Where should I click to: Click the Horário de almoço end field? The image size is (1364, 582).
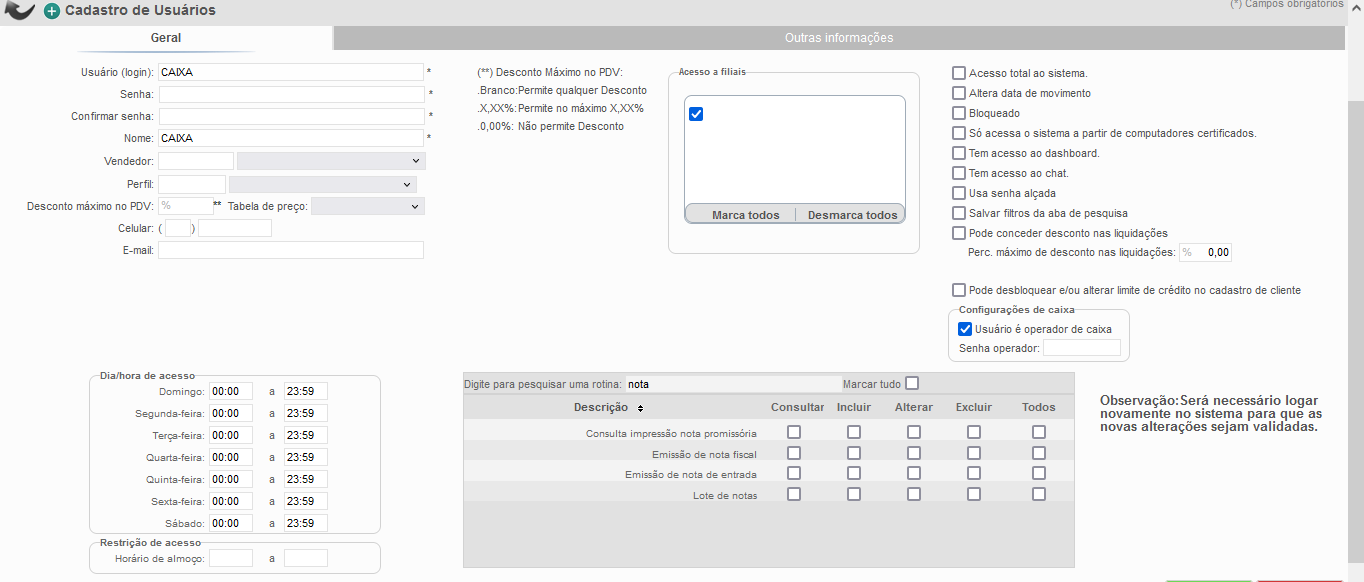pos(306,558)
